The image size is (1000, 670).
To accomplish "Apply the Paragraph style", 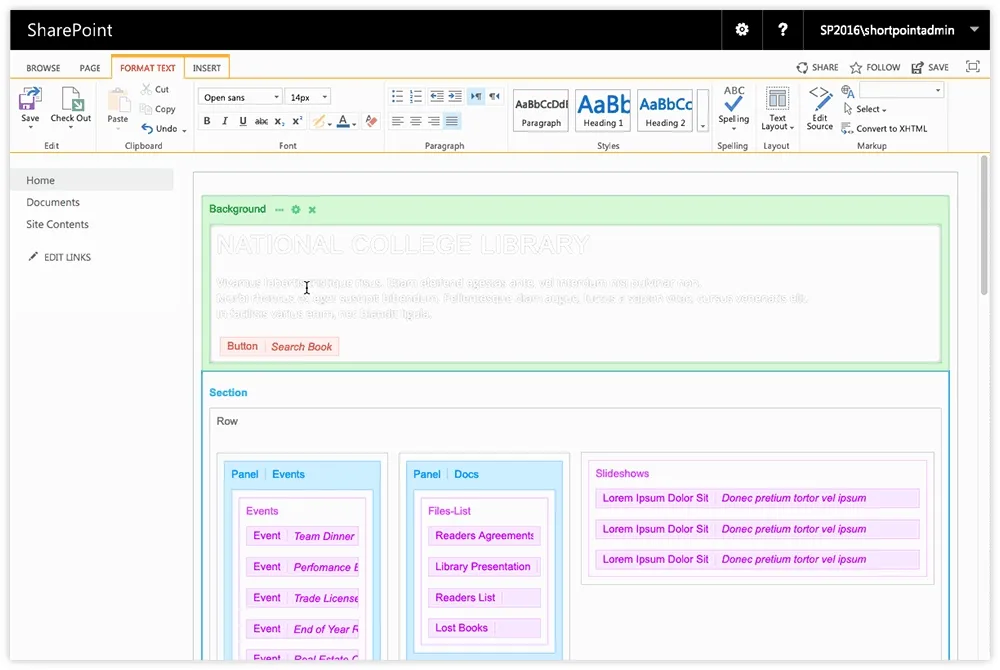I will click(x=541, y=111).
